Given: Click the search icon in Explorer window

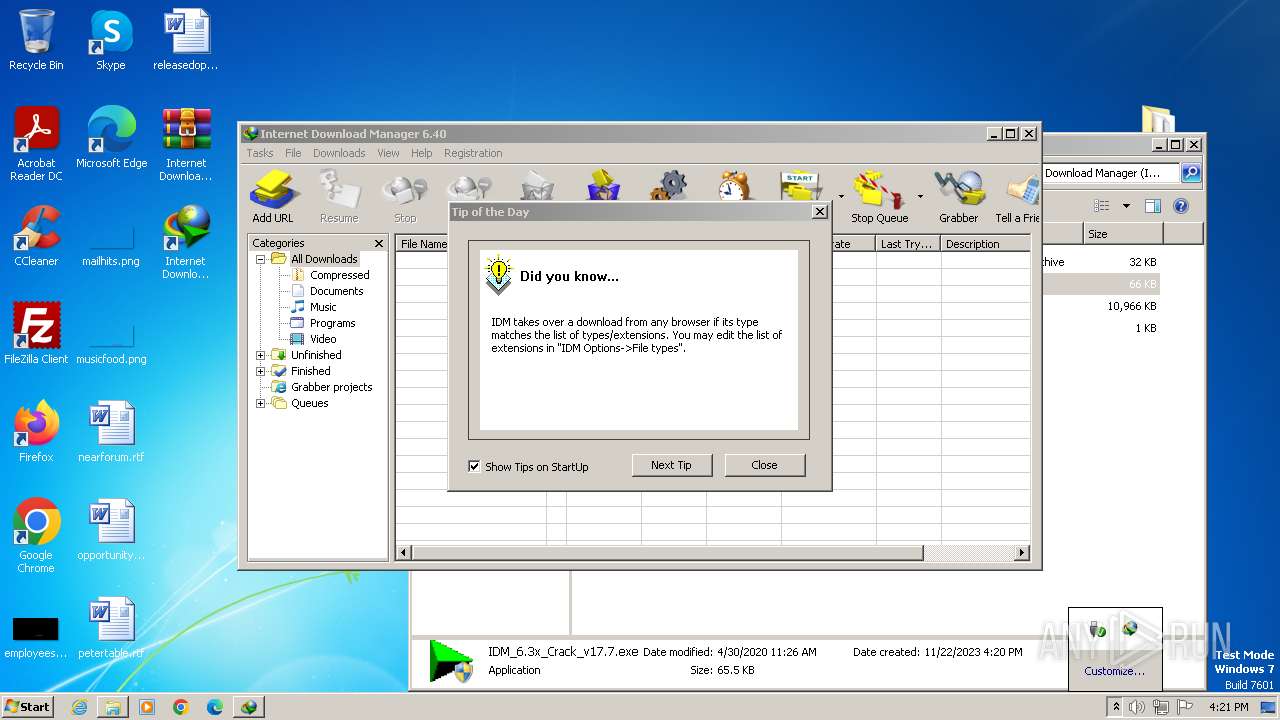Looking at the screenshot, I should [x=1190, y=173].
